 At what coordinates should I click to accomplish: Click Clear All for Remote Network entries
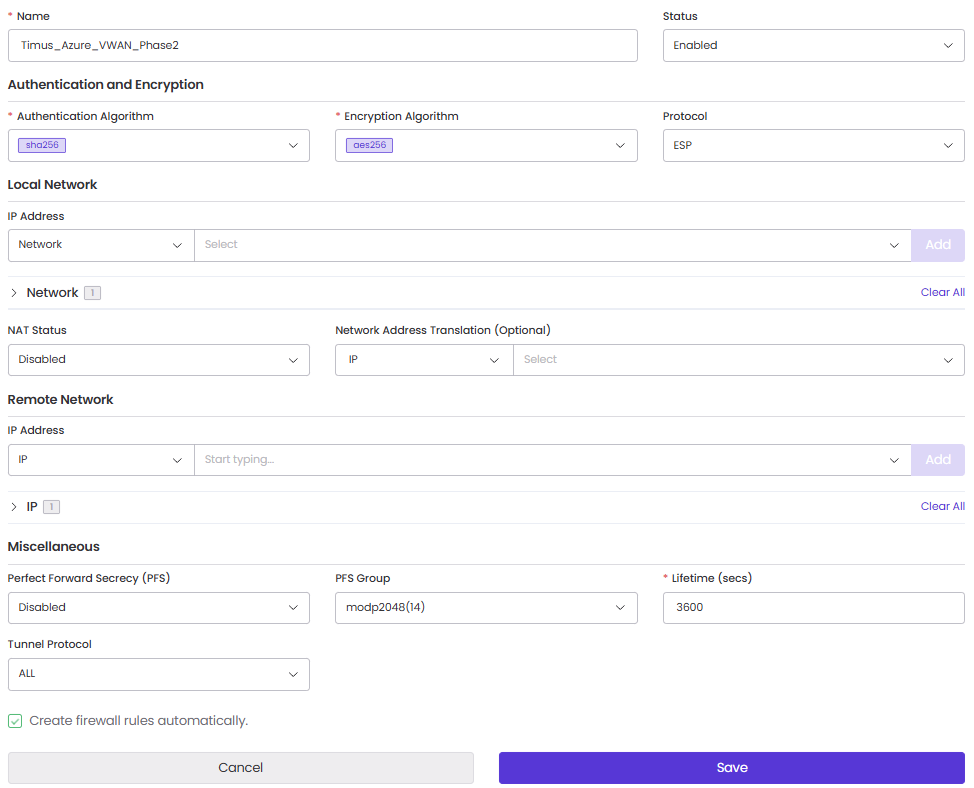[942, 506]
